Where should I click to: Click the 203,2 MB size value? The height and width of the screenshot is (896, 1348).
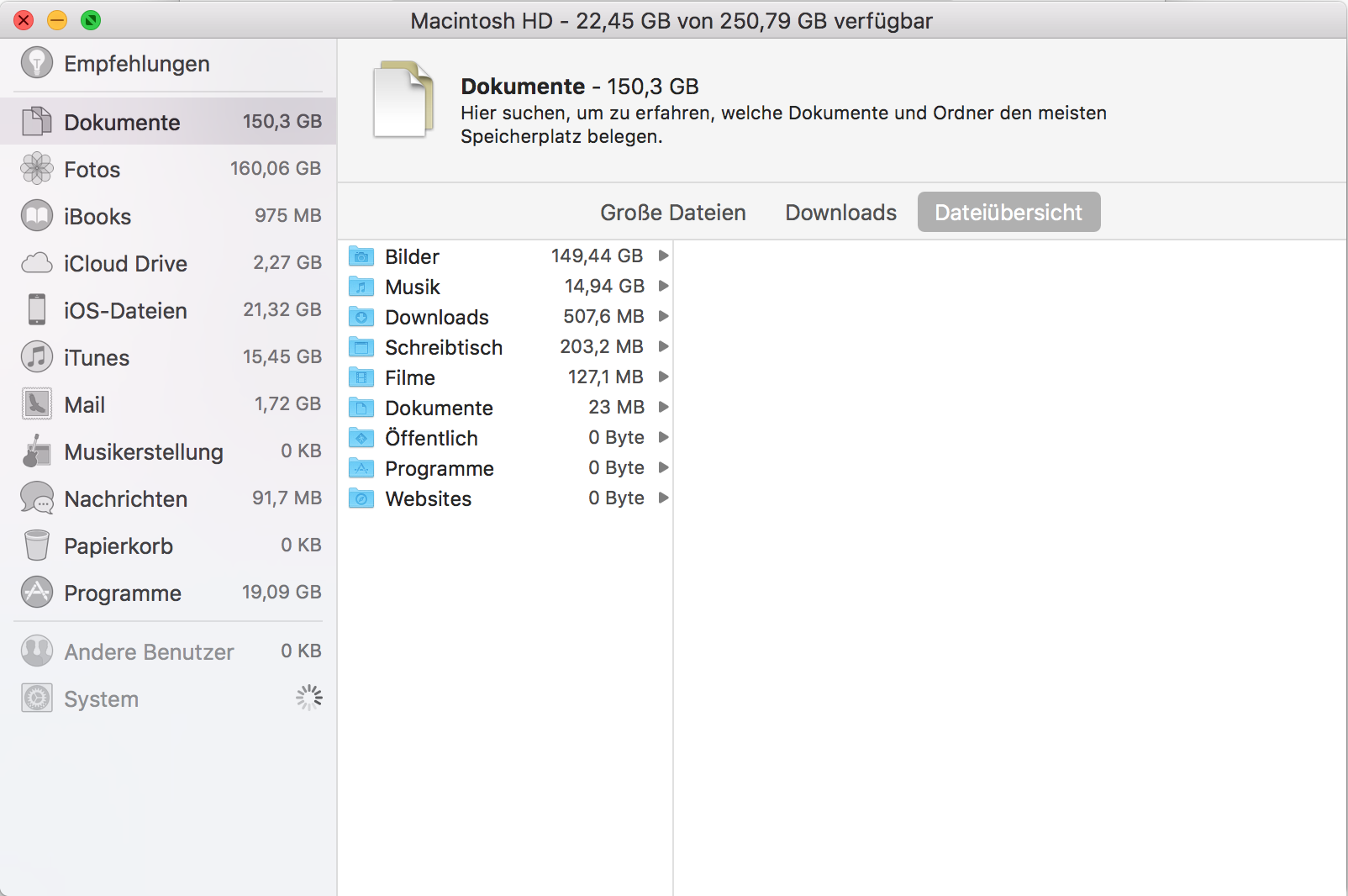click(x=602, y=347)
